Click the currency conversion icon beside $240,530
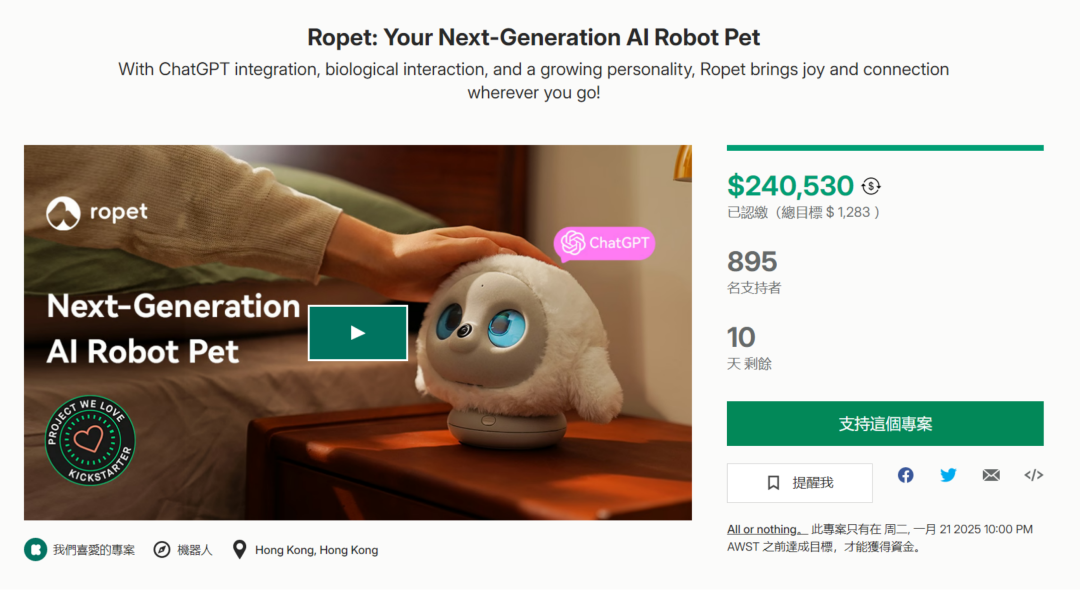1080x590 pixels. pyautogui.click(x=871, y=186)
